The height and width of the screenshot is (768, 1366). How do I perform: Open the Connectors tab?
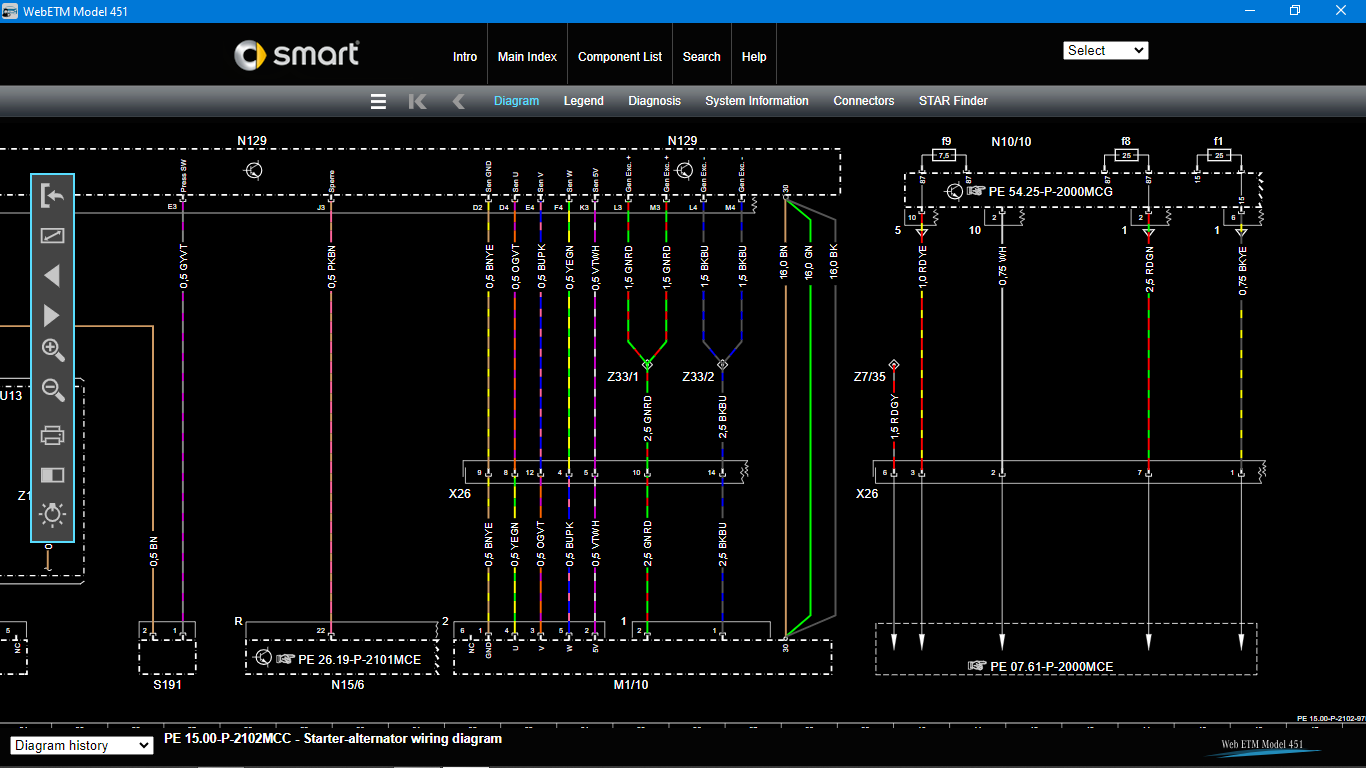click(x=864, y=101)
